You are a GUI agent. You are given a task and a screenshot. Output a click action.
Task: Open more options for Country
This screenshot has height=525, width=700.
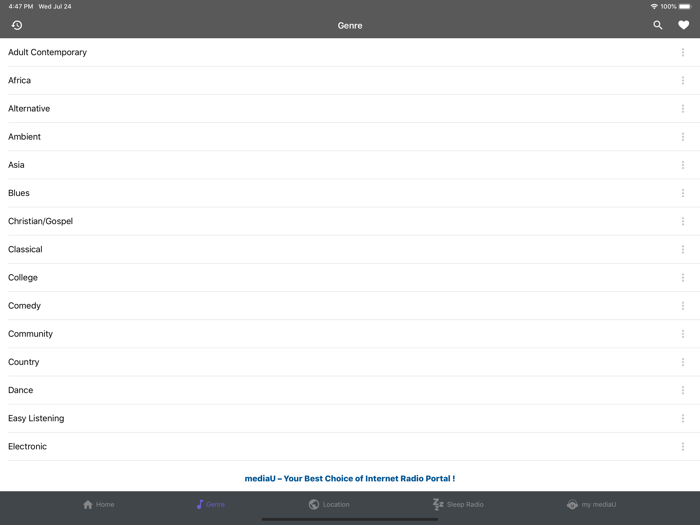(x=683, y=362)
